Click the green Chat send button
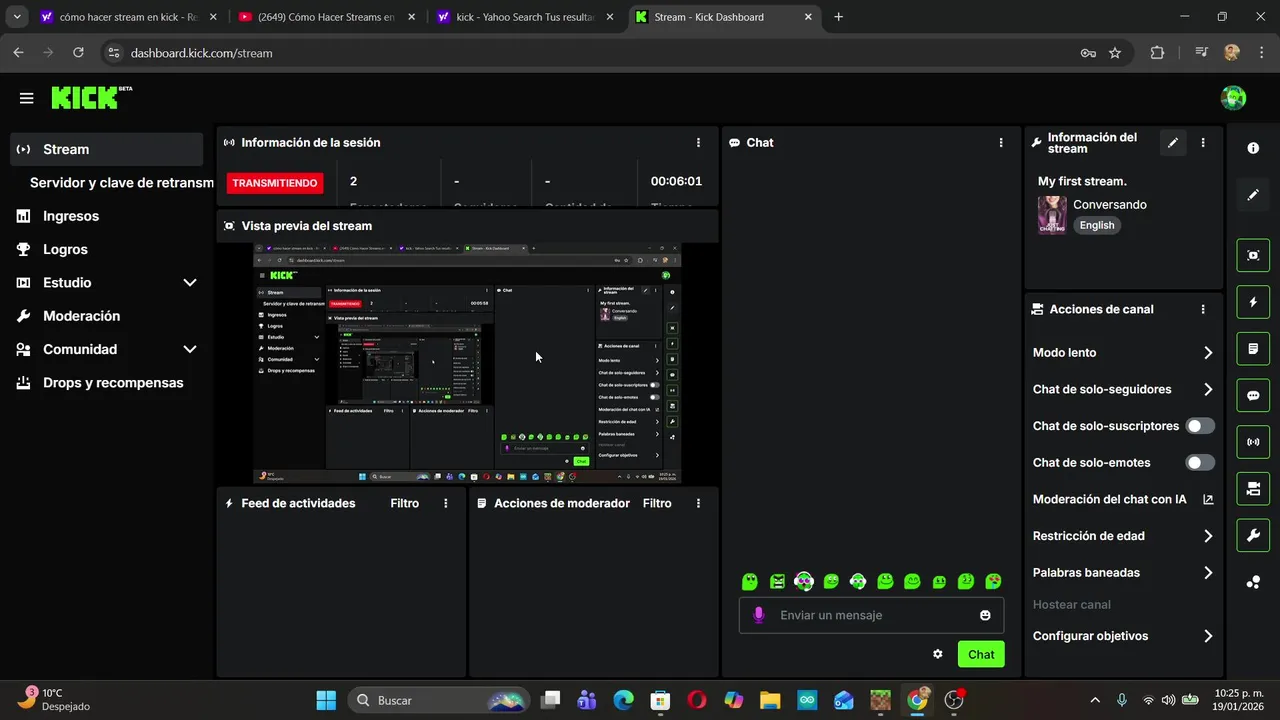Screen dimensions: 1280x720 coord(981,654)
